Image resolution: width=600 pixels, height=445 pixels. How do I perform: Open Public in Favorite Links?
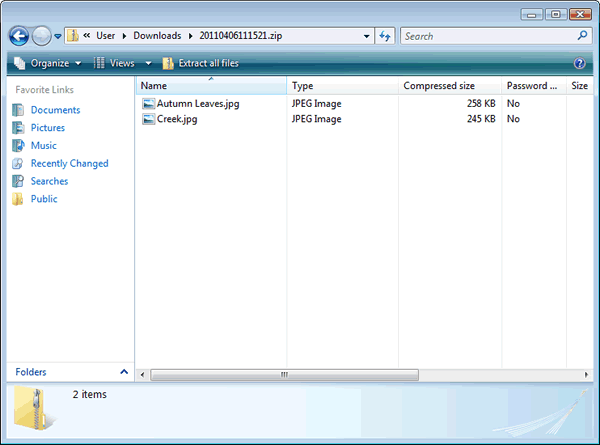pyautogui.click(x=44, y=199)
